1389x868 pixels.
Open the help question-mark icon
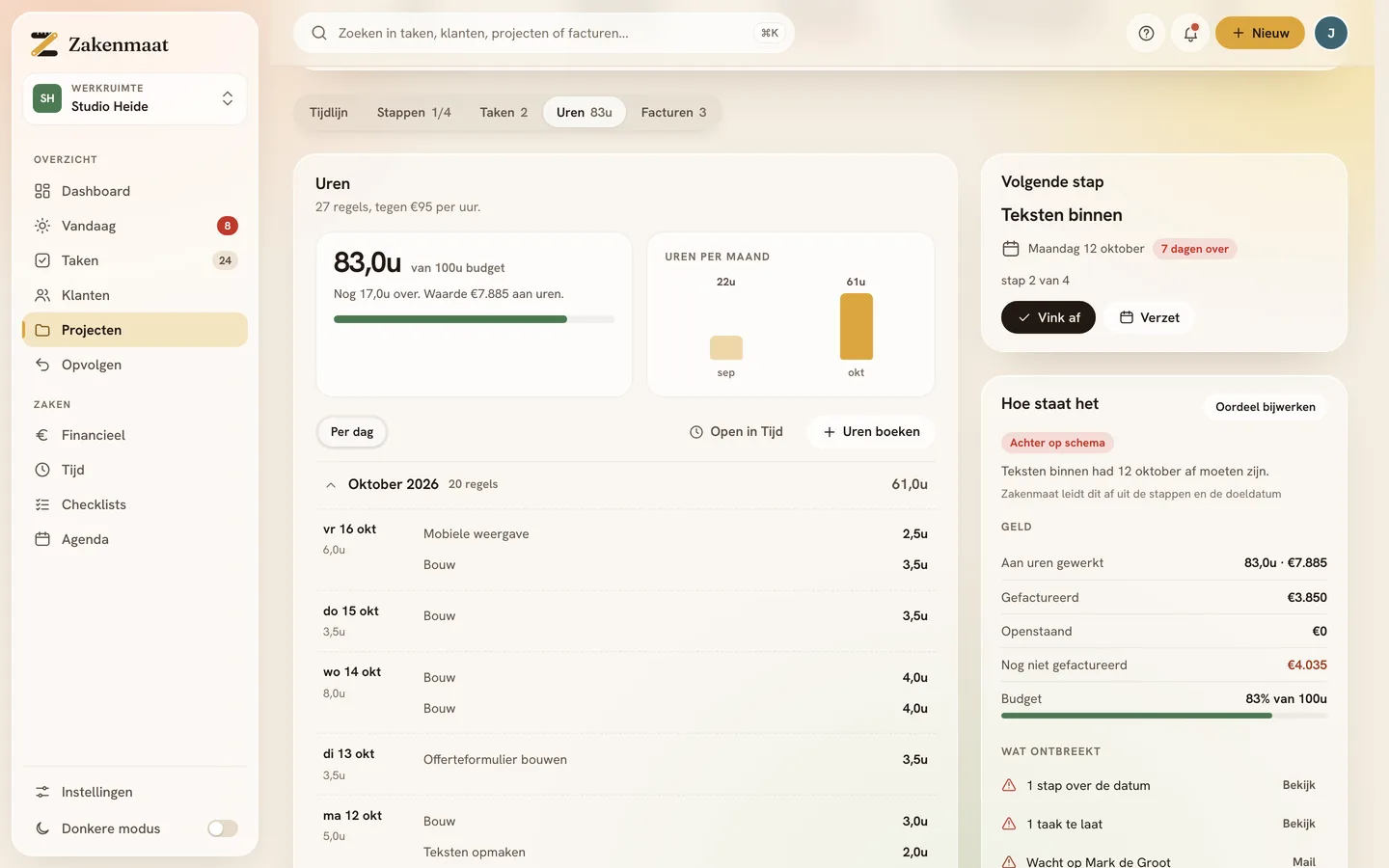[x=1146, y=33]
